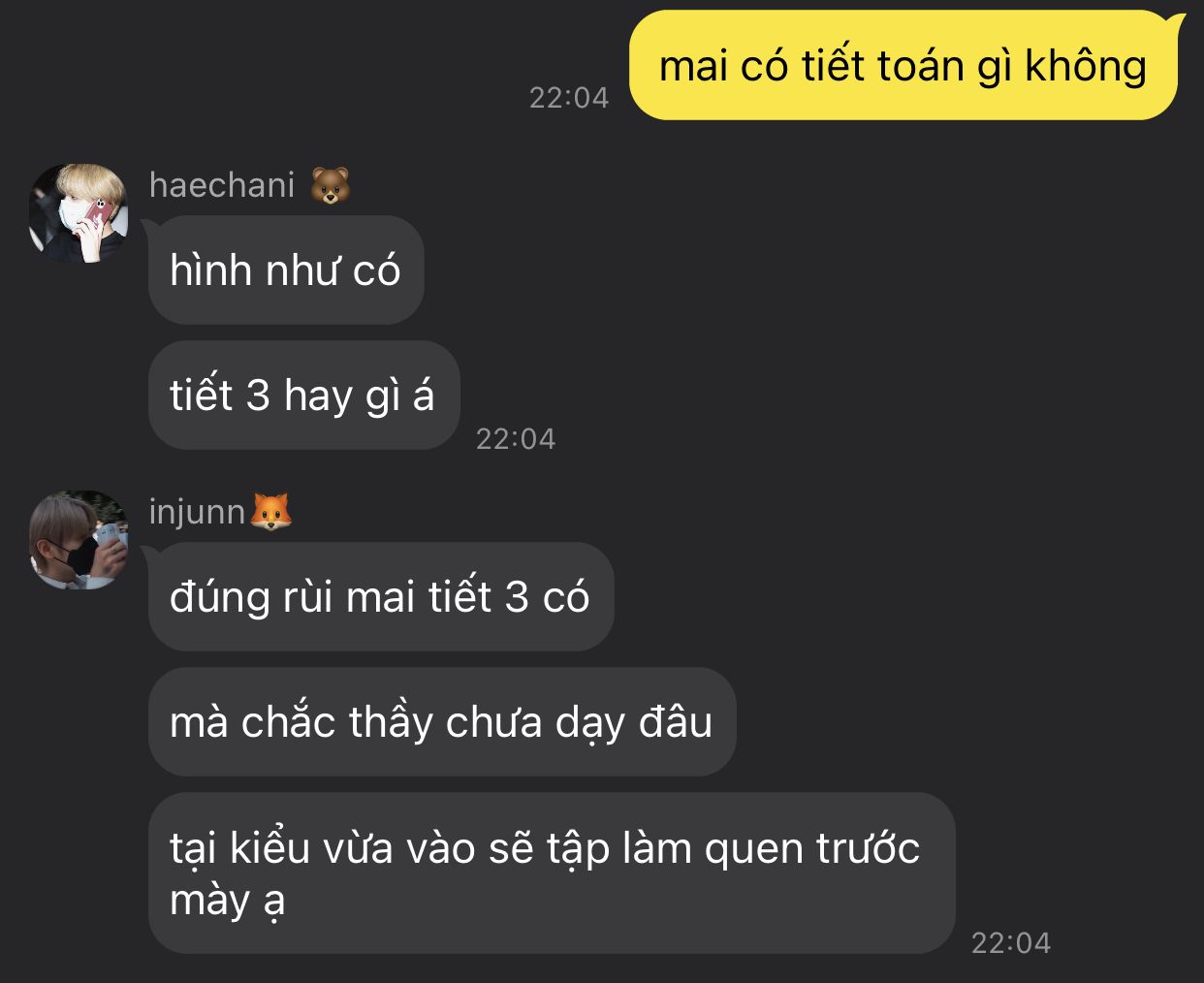Click the haechani username label
Viewport: 1204px width, 983px height.
pyautogui.click(x=222, y=185)
